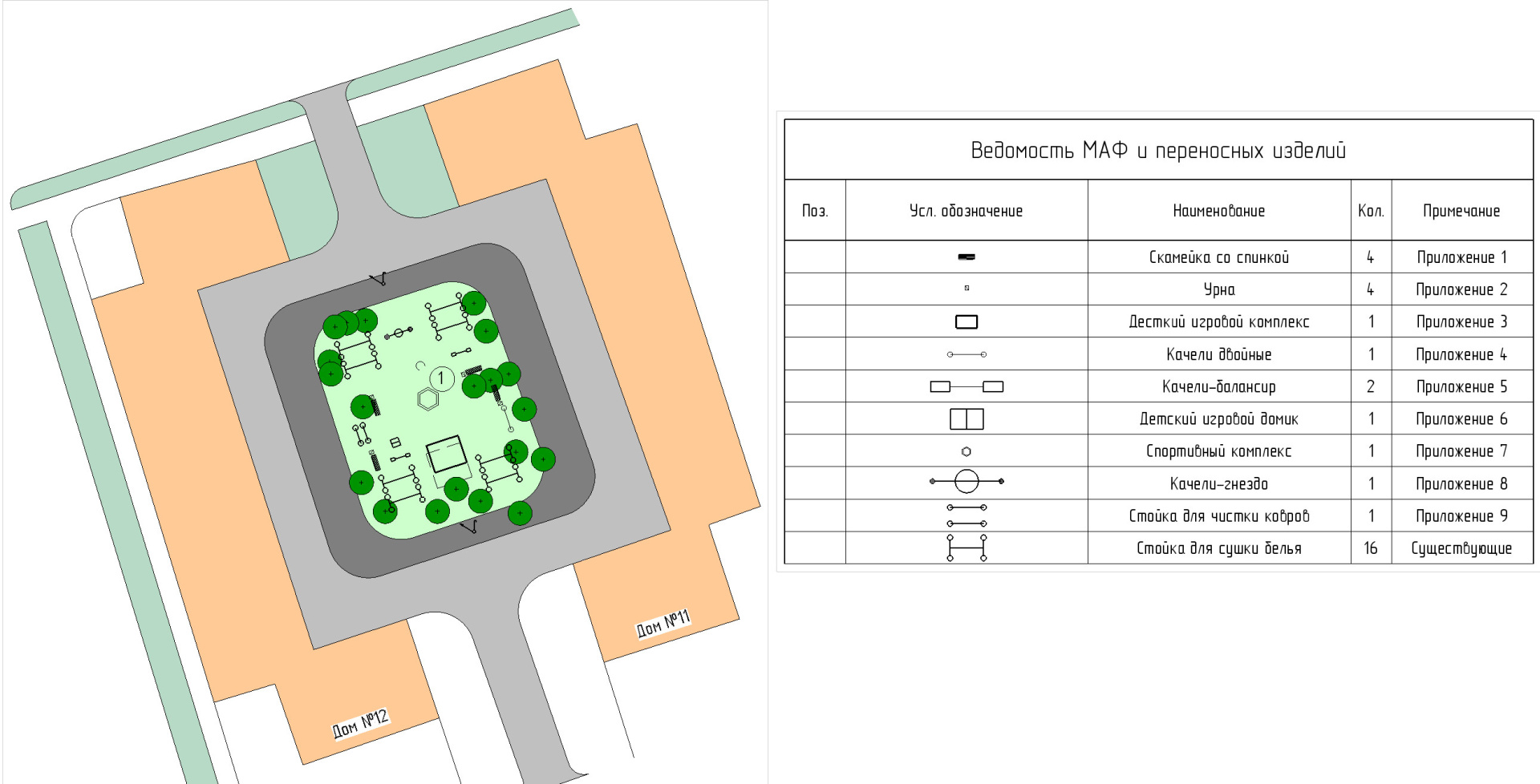Click the 'Усл. обозначение' column header
The image size is (1540, 784).
(x=966, y=211)
